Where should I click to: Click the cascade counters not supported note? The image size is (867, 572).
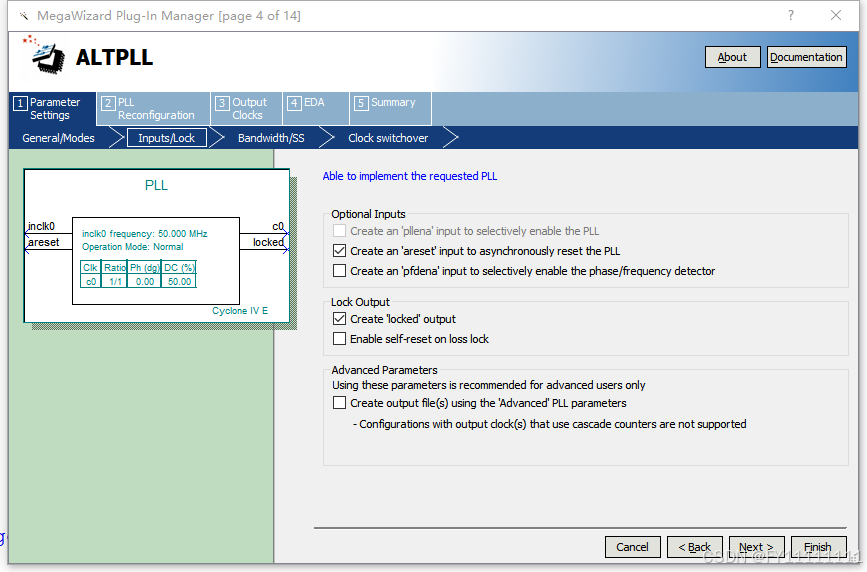click(x=550, y=424)
